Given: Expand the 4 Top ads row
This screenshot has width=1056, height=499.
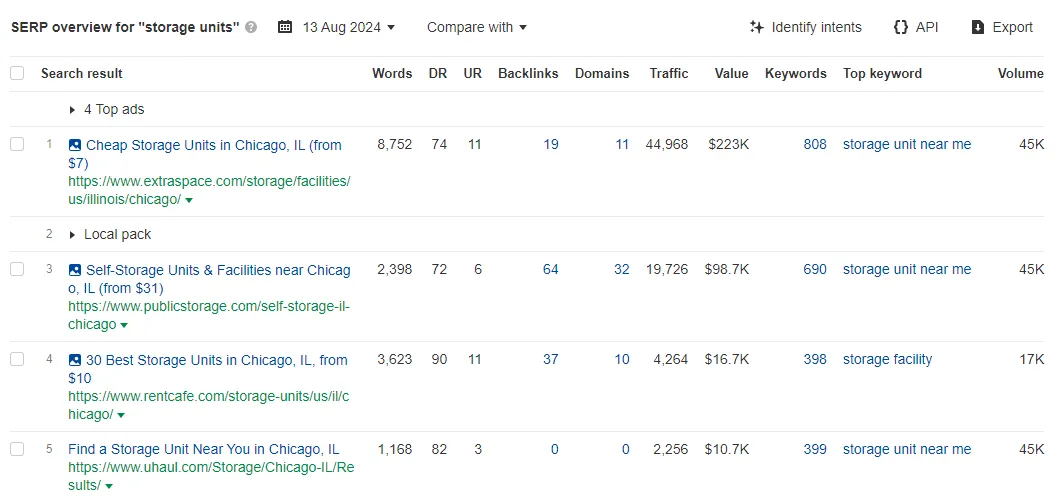Looking at the screenshot, I should click(106, 109).
